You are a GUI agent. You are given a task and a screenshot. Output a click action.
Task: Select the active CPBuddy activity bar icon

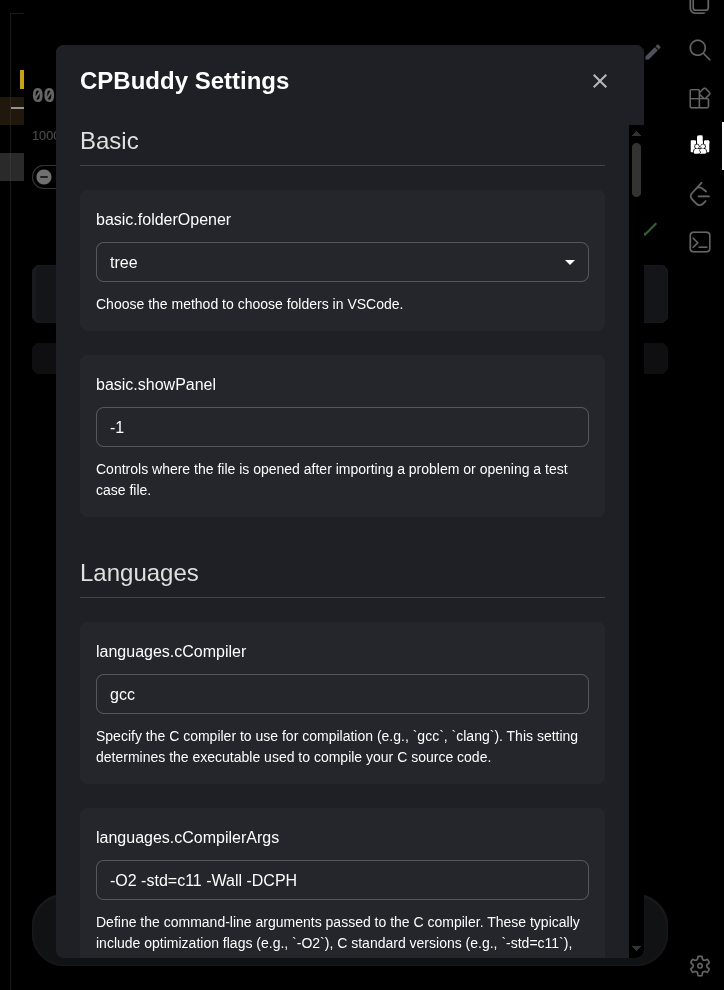point(699,145)
